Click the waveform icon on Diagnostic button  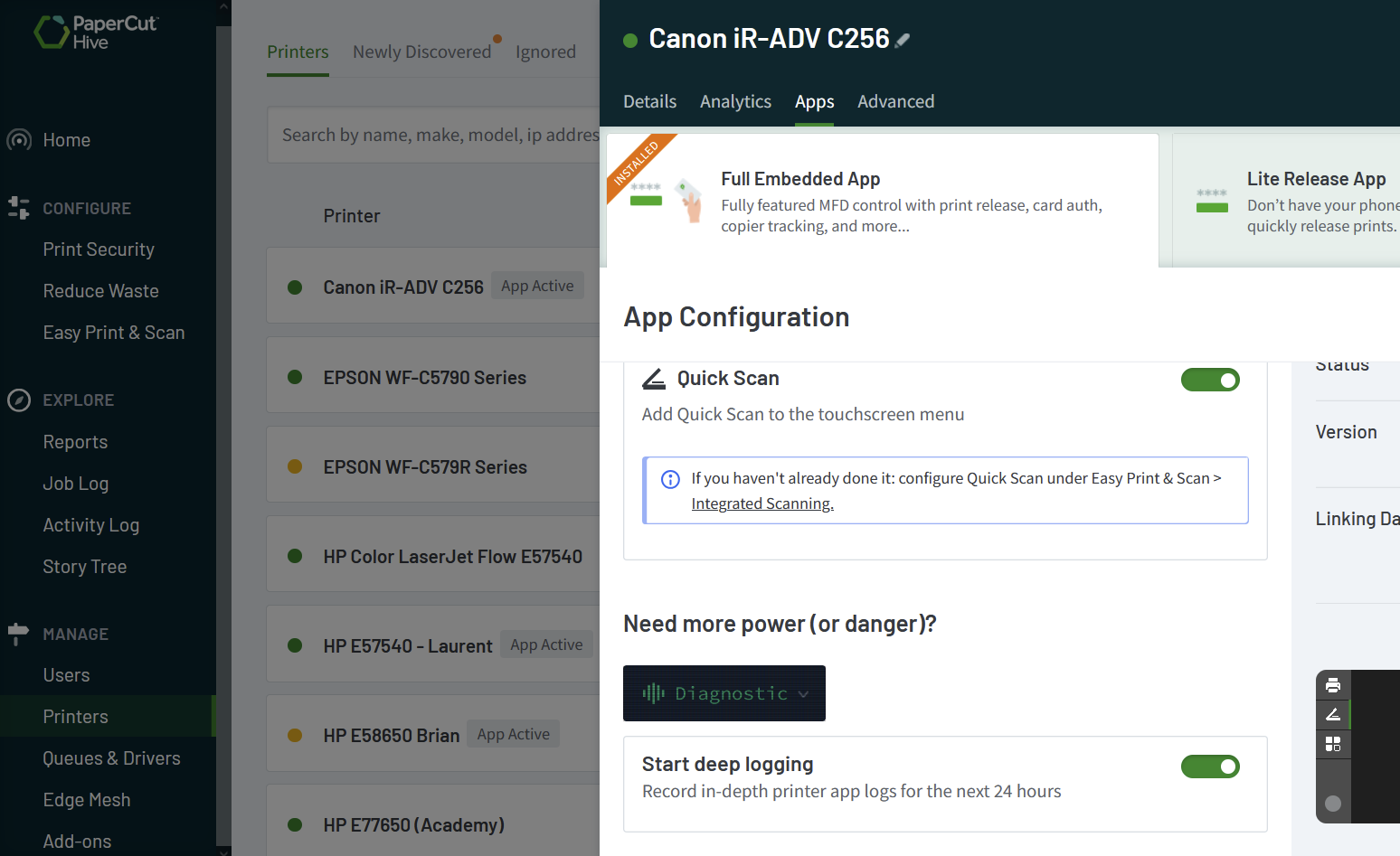click(653, 693)
